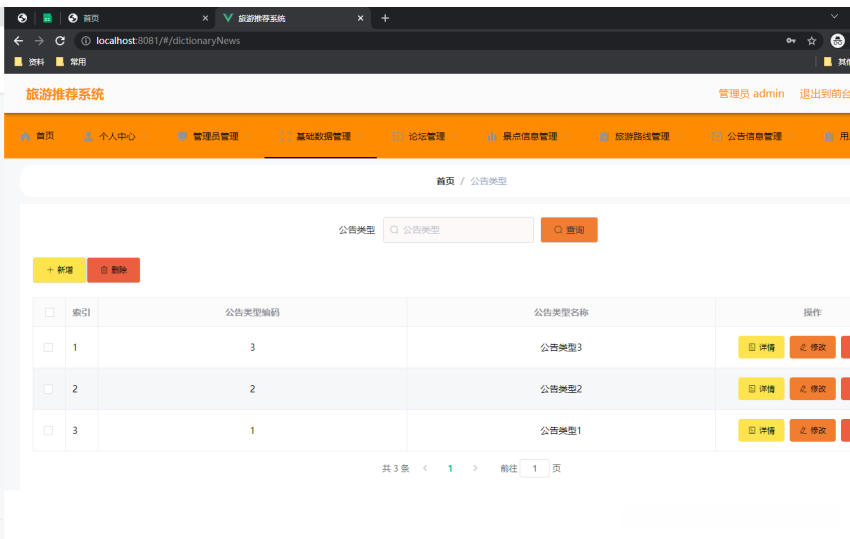The image size is (850, 539).
Task: Click 修改 for row 公告类型1
Action: 813,431
